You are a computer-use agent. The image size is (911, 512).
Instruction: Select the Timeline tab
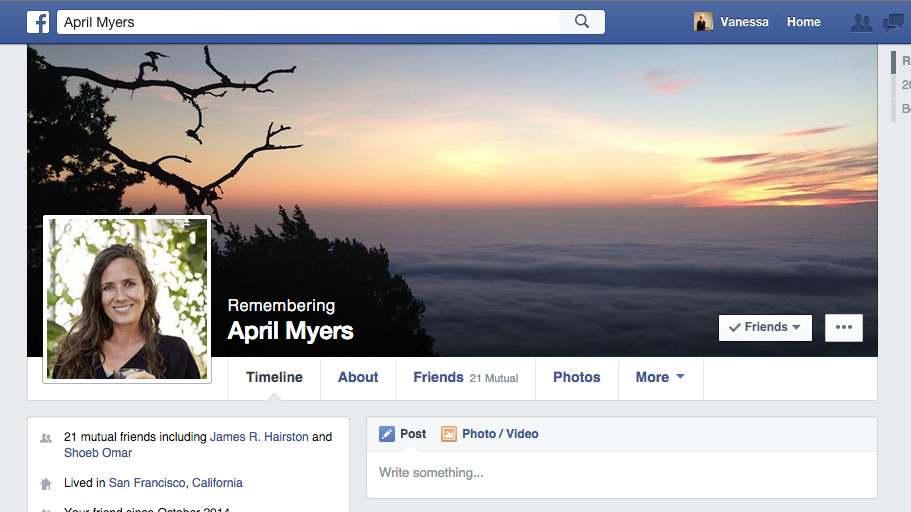pyautogui.click(x=274, y=377)
